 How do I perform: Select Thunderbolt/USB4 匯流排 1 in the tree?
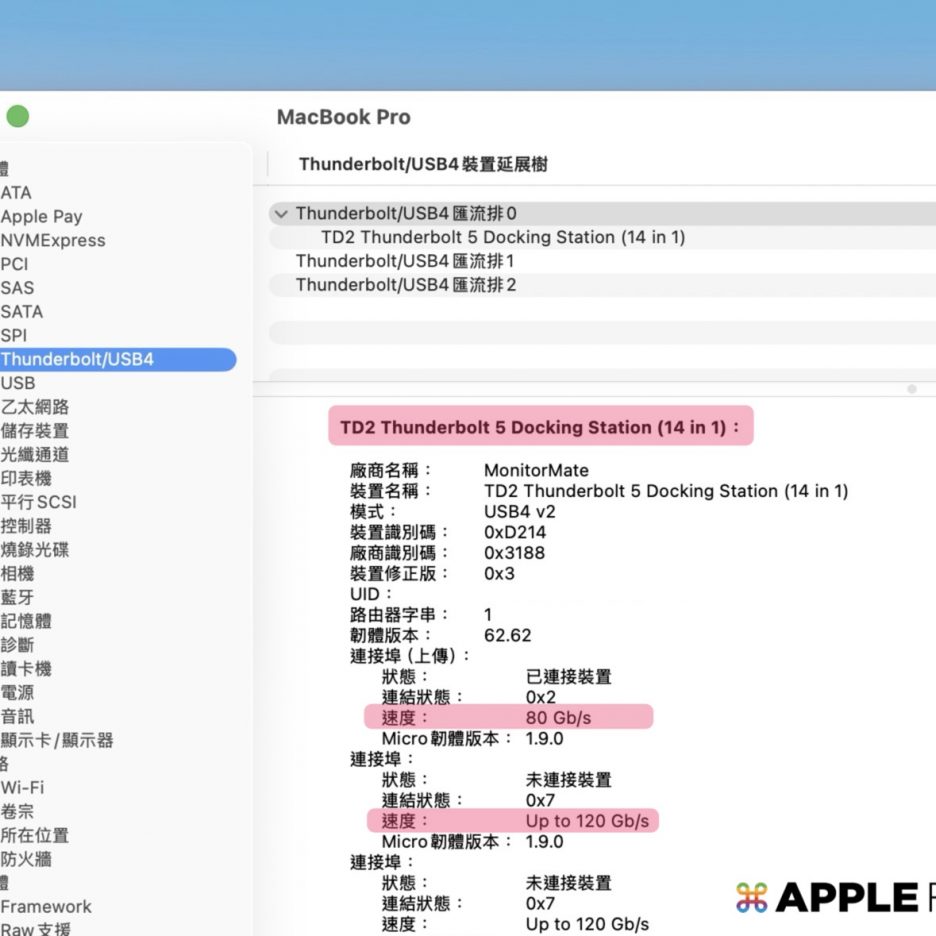pos(404,262)
